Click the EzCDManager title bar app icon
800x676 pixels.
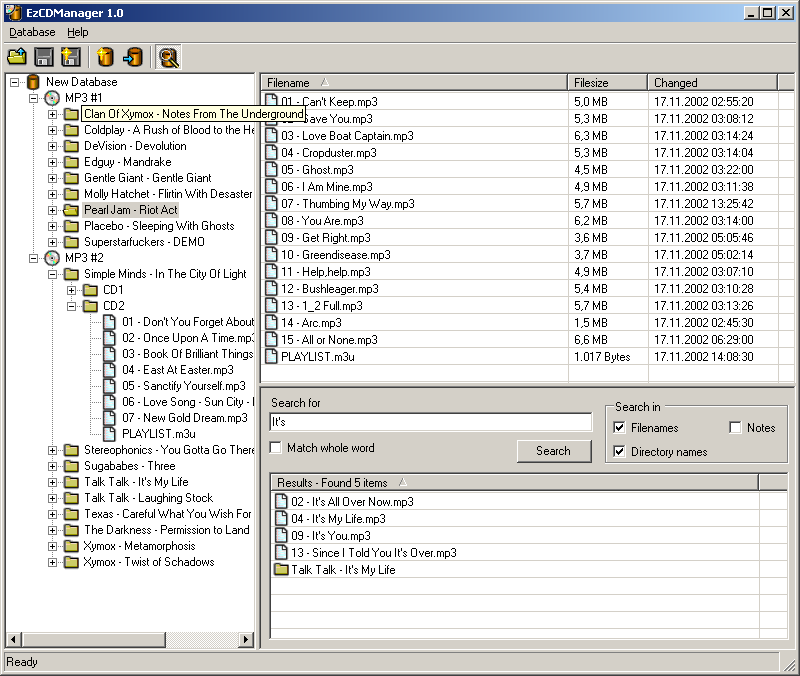click(14, 13)
